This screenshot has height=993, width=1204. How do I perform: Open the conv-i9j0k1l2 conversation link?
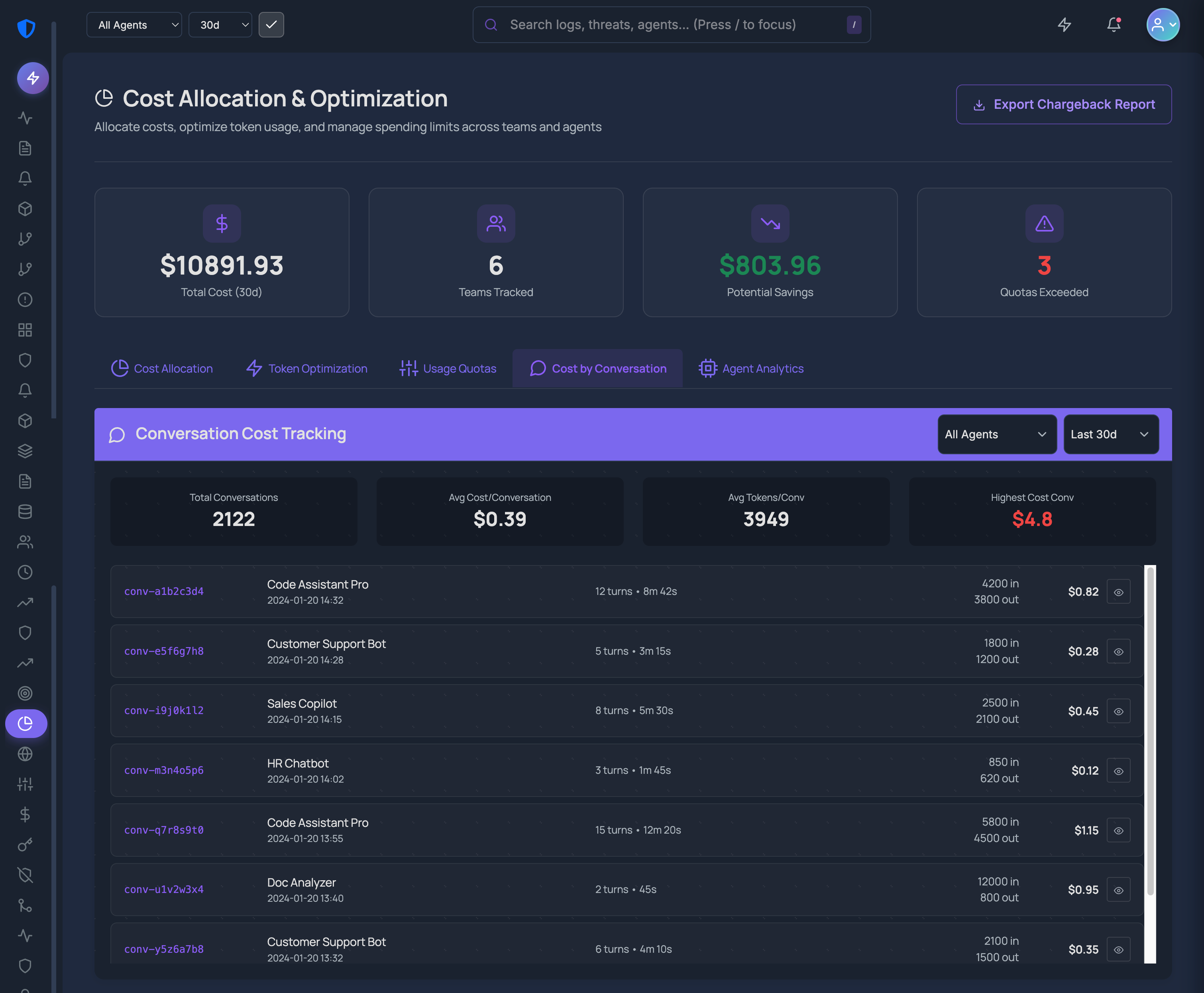point(163,710)
